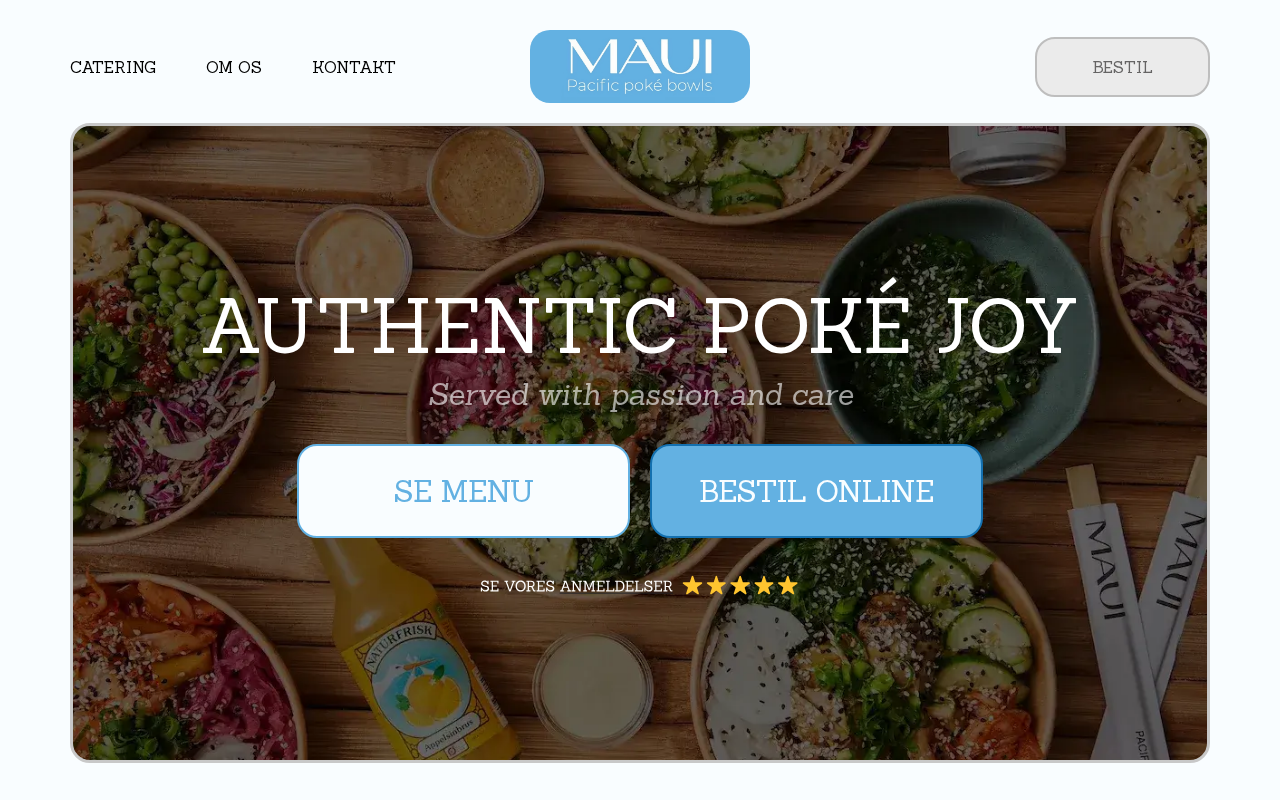The width and height of the screenshot is (1280, 800).
Task: Click the MAUI Pacific poké bowls logo
Action: click(640, 66)
